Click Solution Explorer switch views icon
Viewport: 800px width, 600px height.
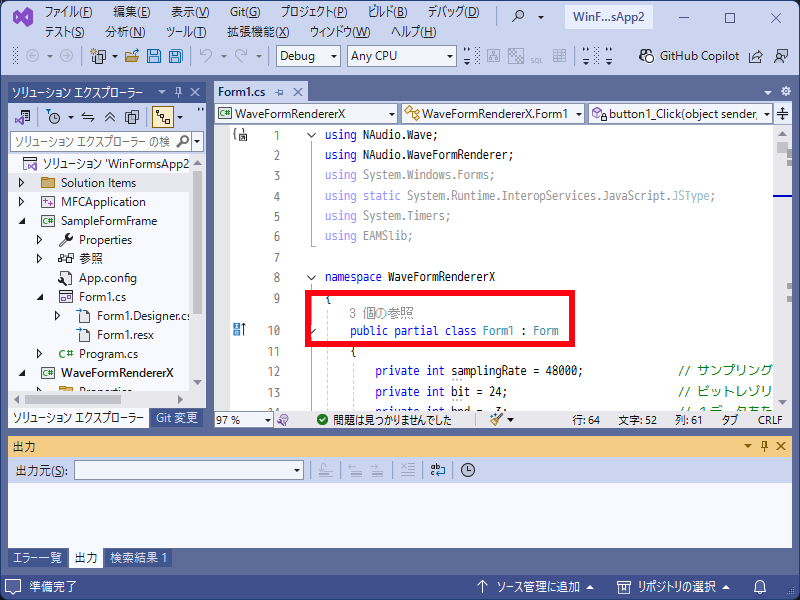23,117
